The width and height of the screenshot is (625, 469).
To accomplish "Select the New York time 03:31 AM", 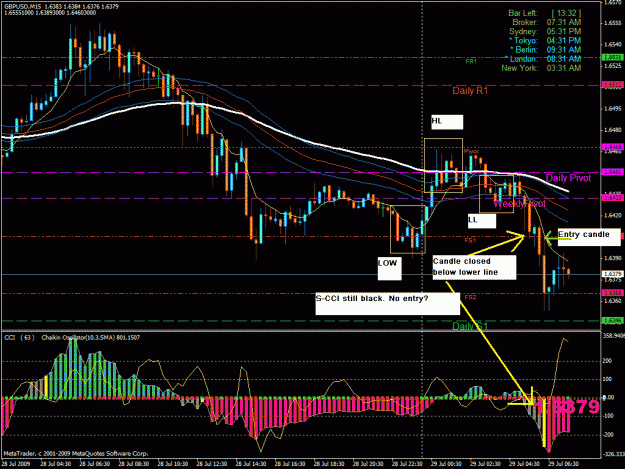I will click(564, 68).
